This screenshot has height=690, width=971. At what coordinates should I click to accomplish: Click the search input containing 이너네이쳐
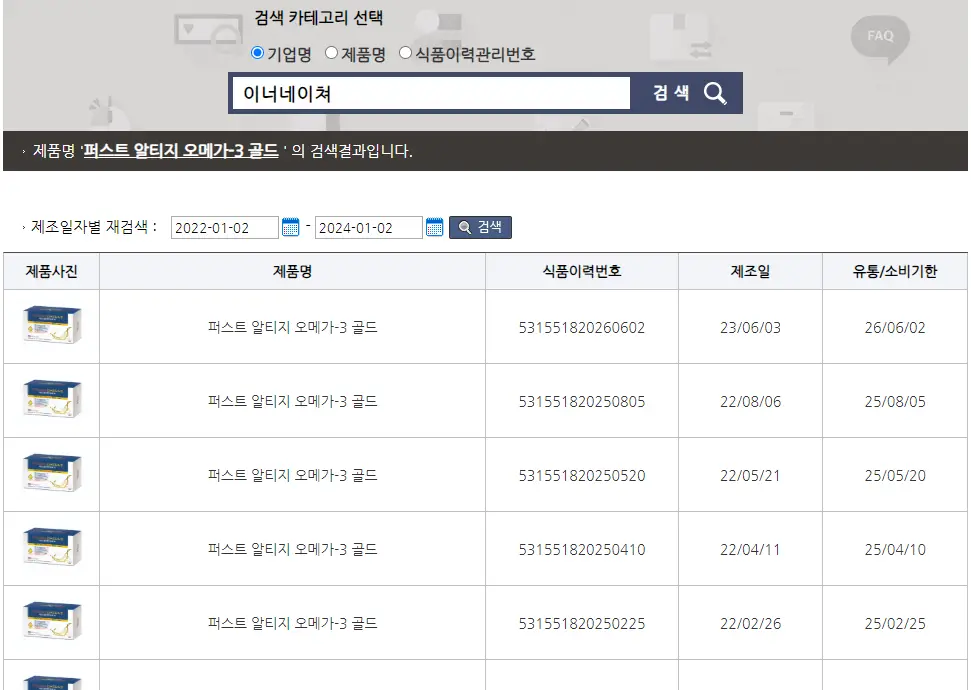[x=430, y=92]
